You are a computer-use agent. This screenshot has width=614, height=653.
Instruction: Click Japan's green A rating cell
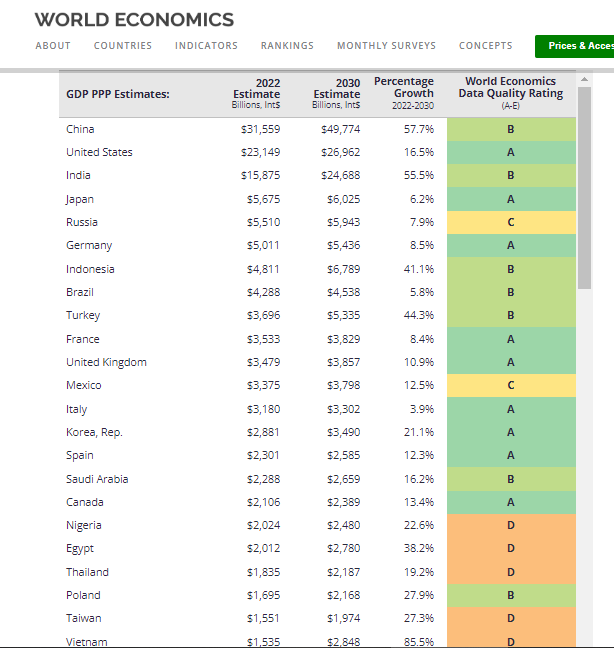(x=511, y=199)
